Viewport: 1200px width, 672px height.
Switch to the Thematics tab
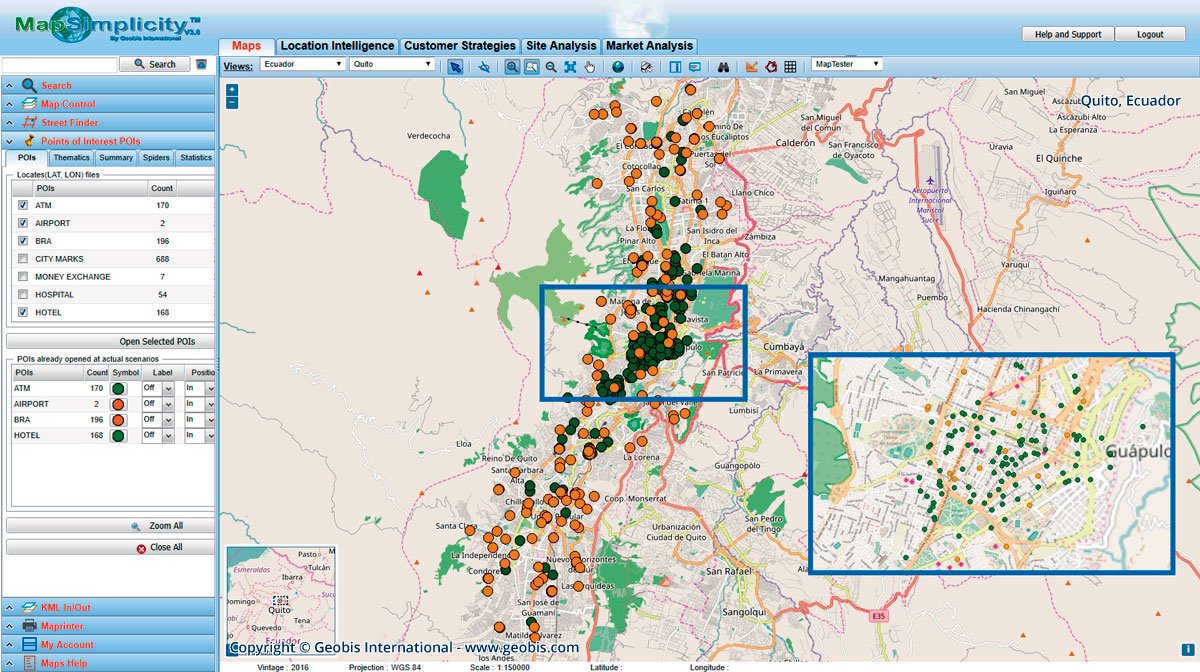coord(71,158)
